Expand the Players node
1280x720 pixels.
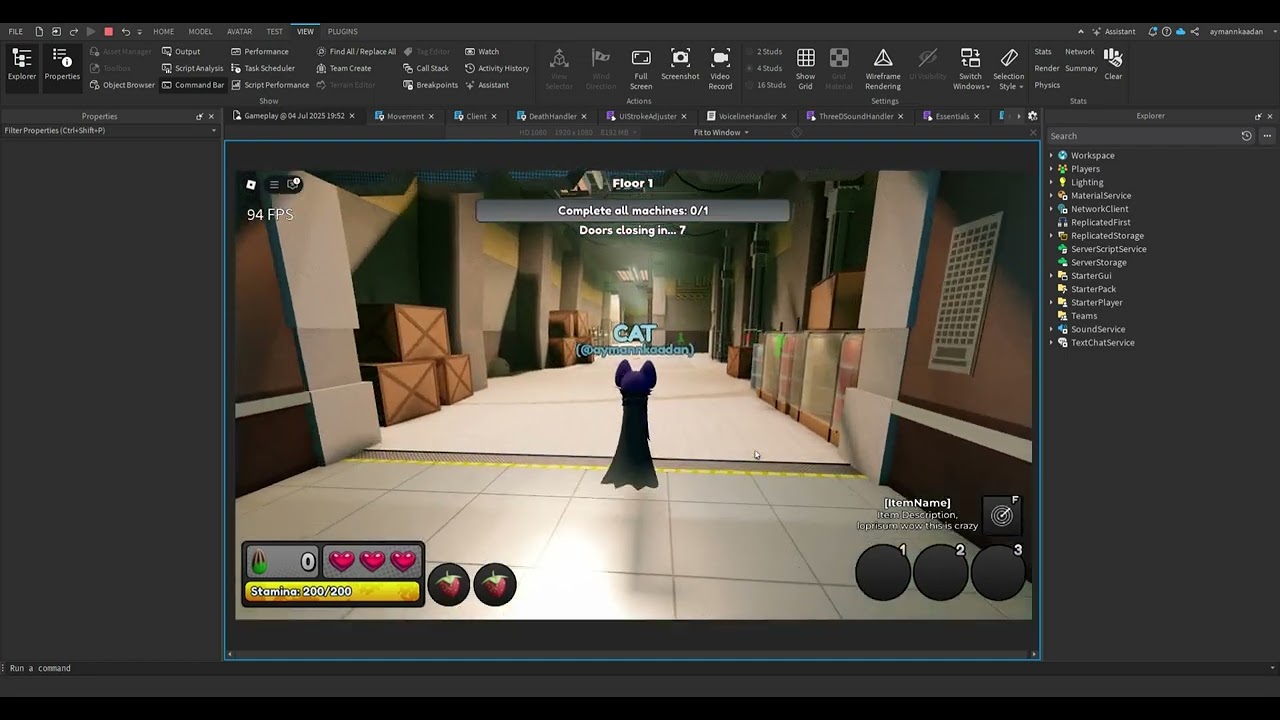point(1051,169)
